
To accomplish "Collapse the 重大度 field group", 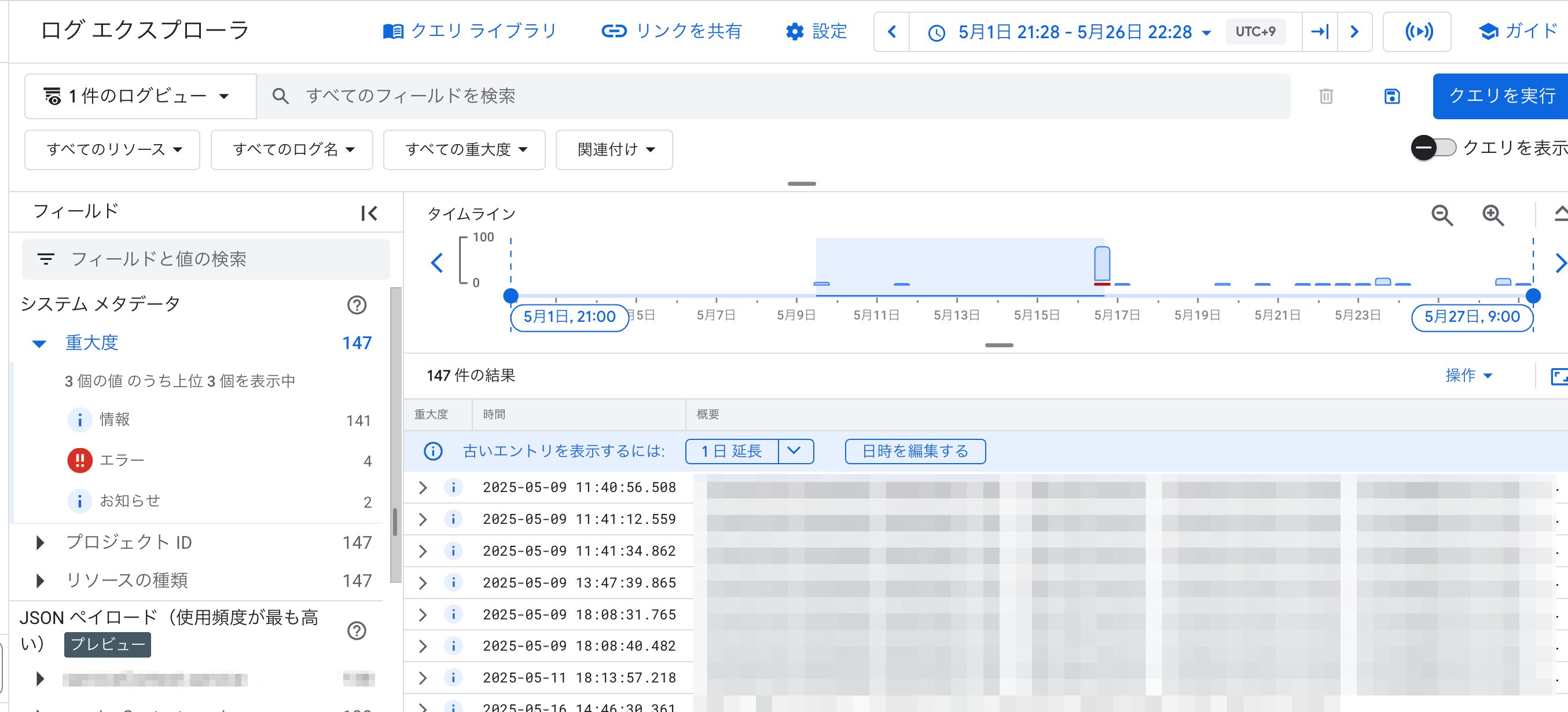I will click(39, 343).
